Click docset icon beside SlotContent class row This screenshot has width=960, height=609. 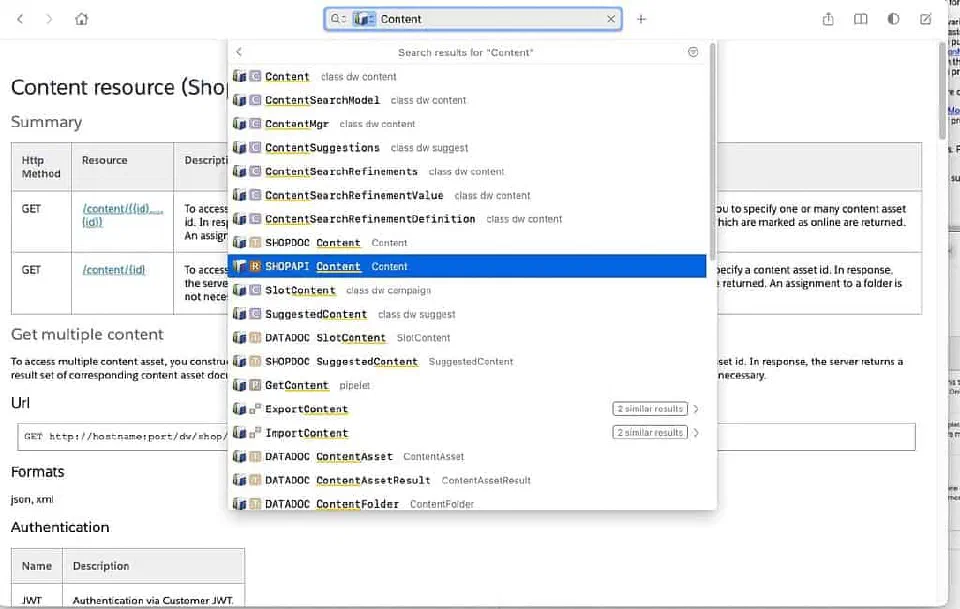click(239, 290)
